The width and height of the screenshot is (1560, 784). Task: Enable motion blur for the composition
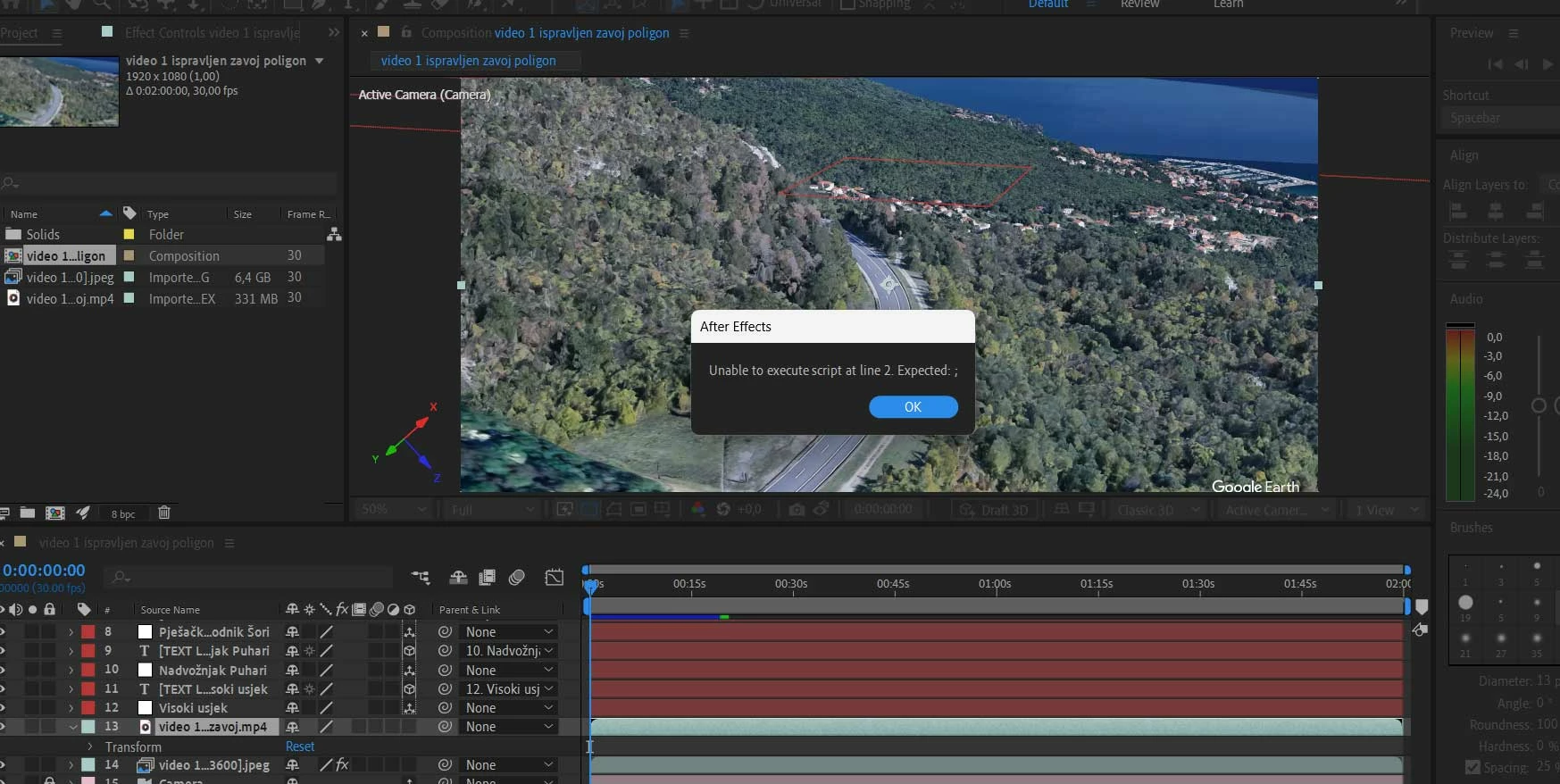pos(516,577)
